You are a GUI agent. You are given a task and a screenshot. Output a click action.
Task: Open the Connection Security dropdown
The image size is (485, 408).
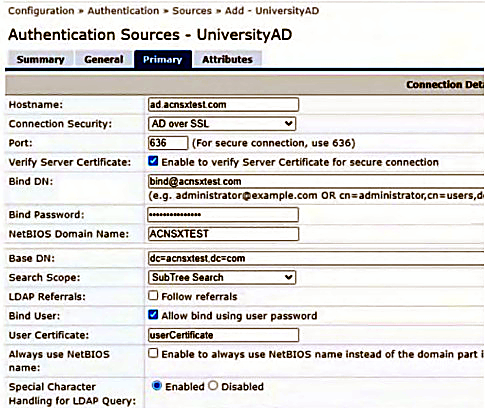[x=222, y=124]
